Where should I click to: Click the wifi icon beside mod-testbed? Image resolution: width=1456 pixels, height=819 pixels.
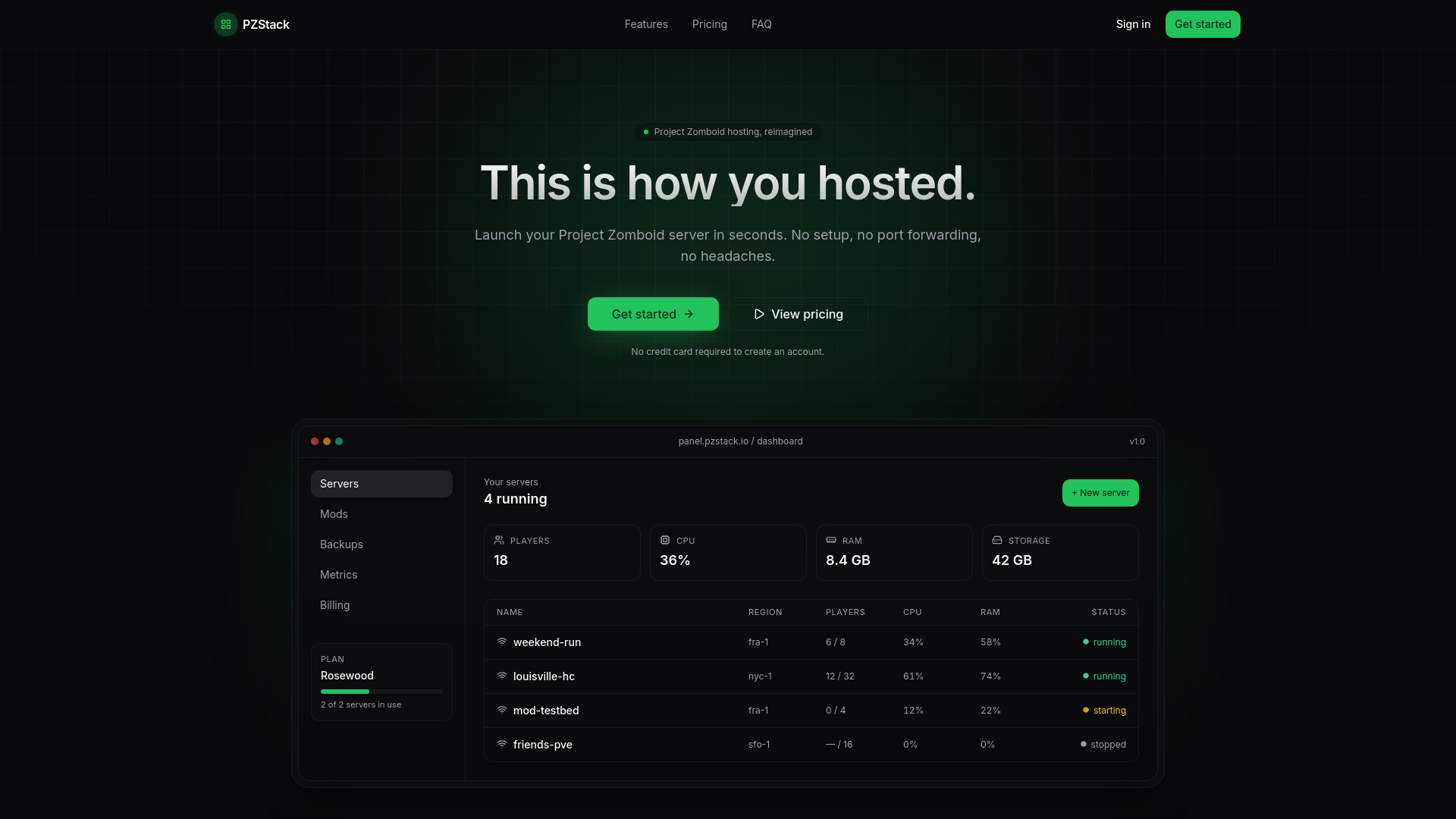click(502, 710)
